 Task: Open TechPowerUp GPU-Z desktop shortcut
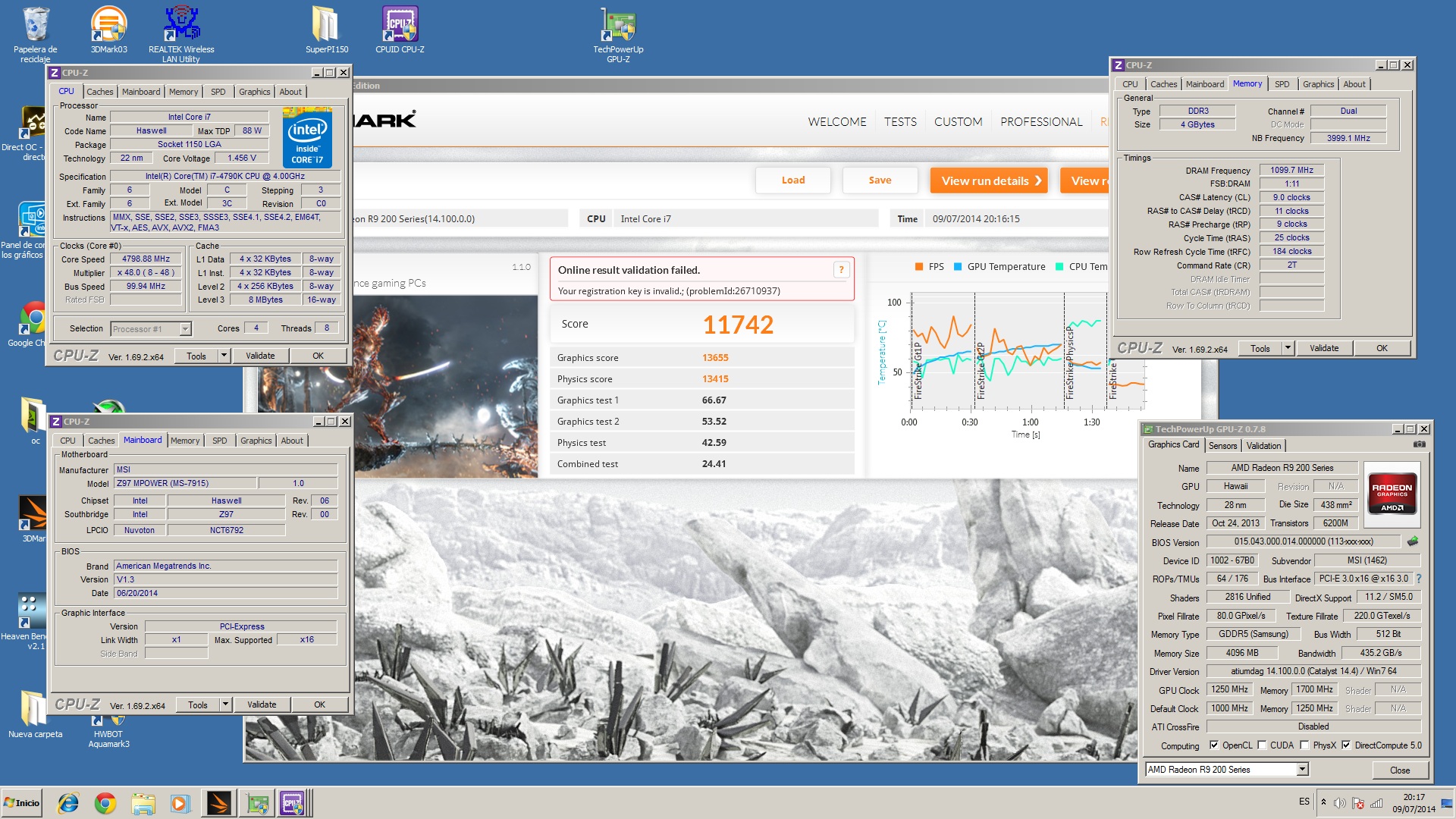(618, 27)
